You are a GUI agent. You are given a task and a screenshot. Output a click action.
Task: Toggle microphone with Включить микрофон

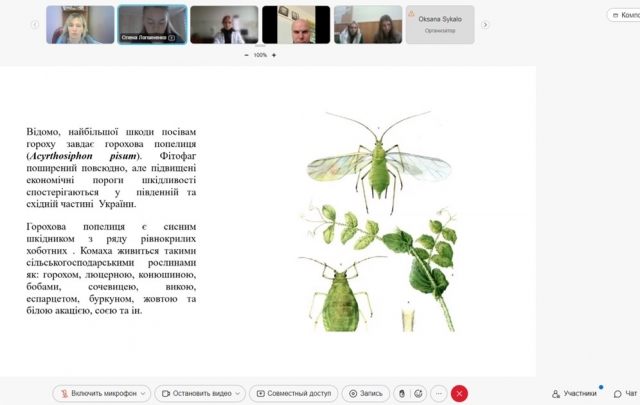click(98, 394)
